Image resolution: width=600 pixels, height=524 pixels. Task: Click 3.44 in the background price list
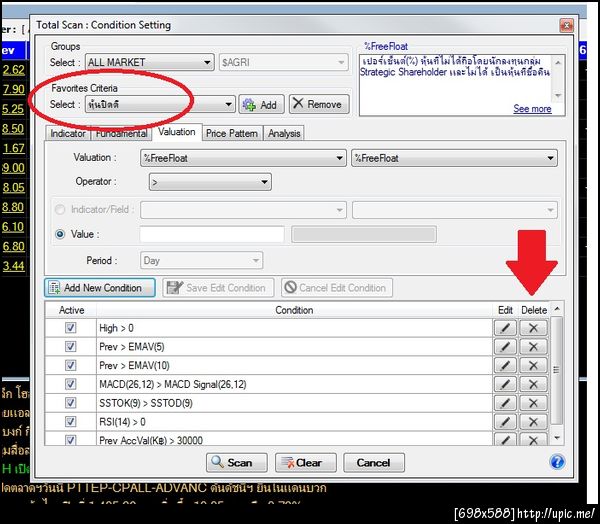click(13, 266)
